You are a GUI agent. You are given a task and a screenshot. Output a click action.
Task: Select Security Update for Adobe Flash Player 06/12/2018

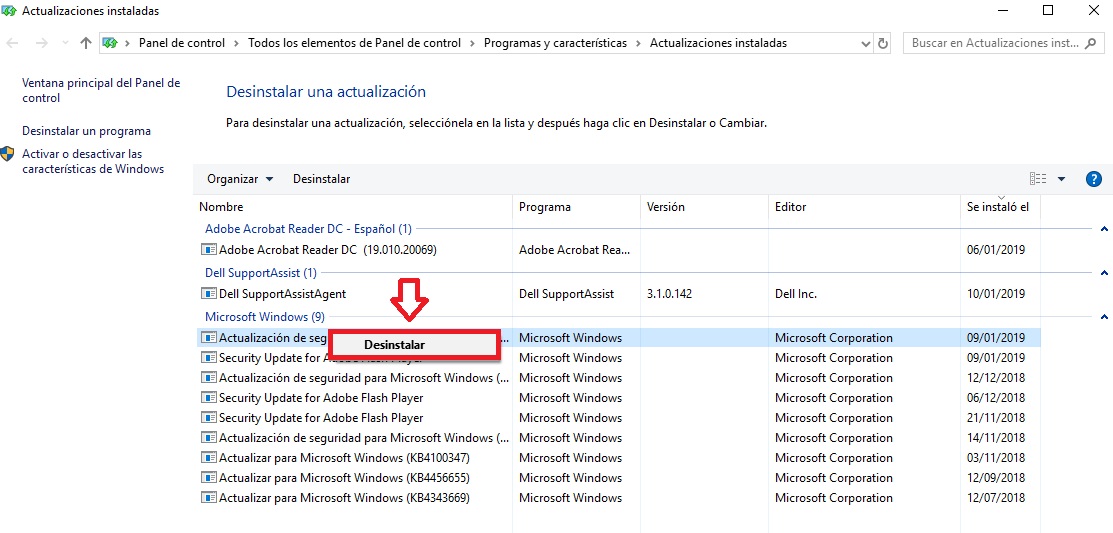618,397
